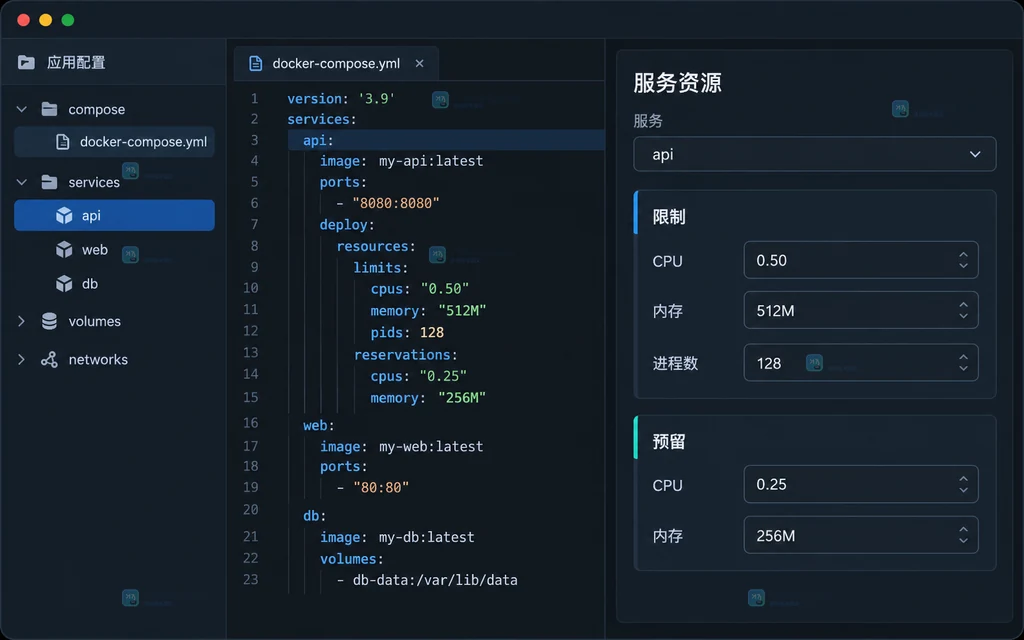Click the networks share-node icon
The image size is (1024, 640).
49,360
